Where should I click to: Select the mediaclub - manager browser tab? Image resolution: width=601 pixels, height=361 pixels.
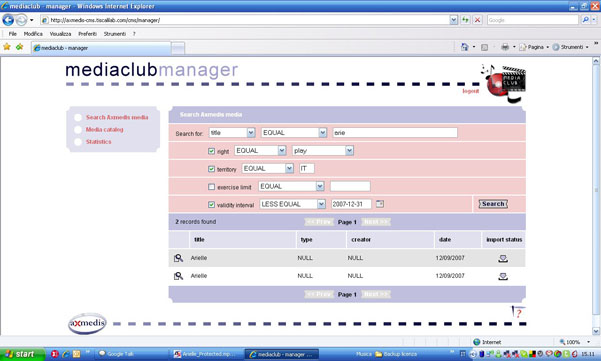[x=101, y=48]
